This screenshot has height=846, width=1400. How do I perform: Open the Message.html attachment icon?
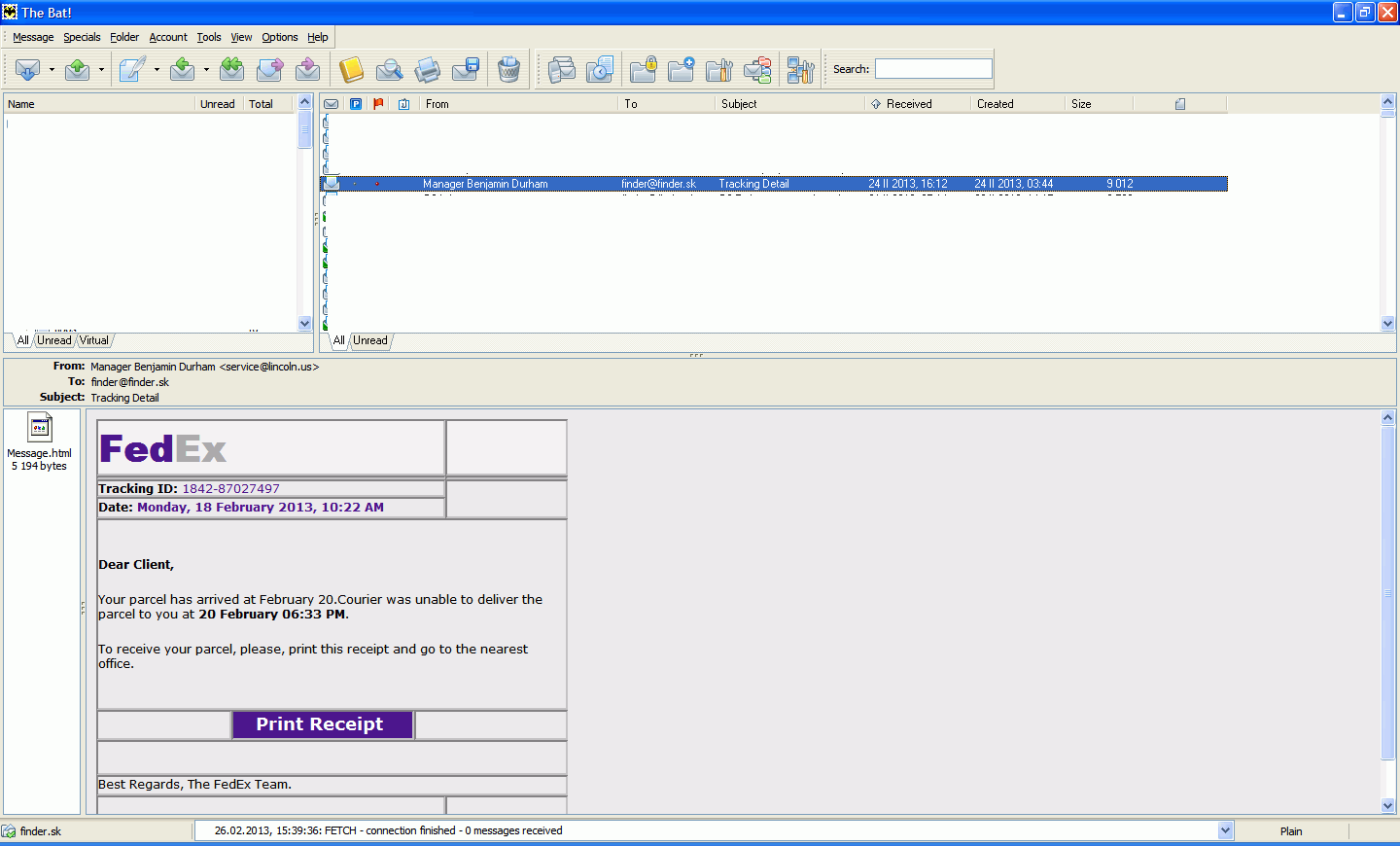pos(40,428)
